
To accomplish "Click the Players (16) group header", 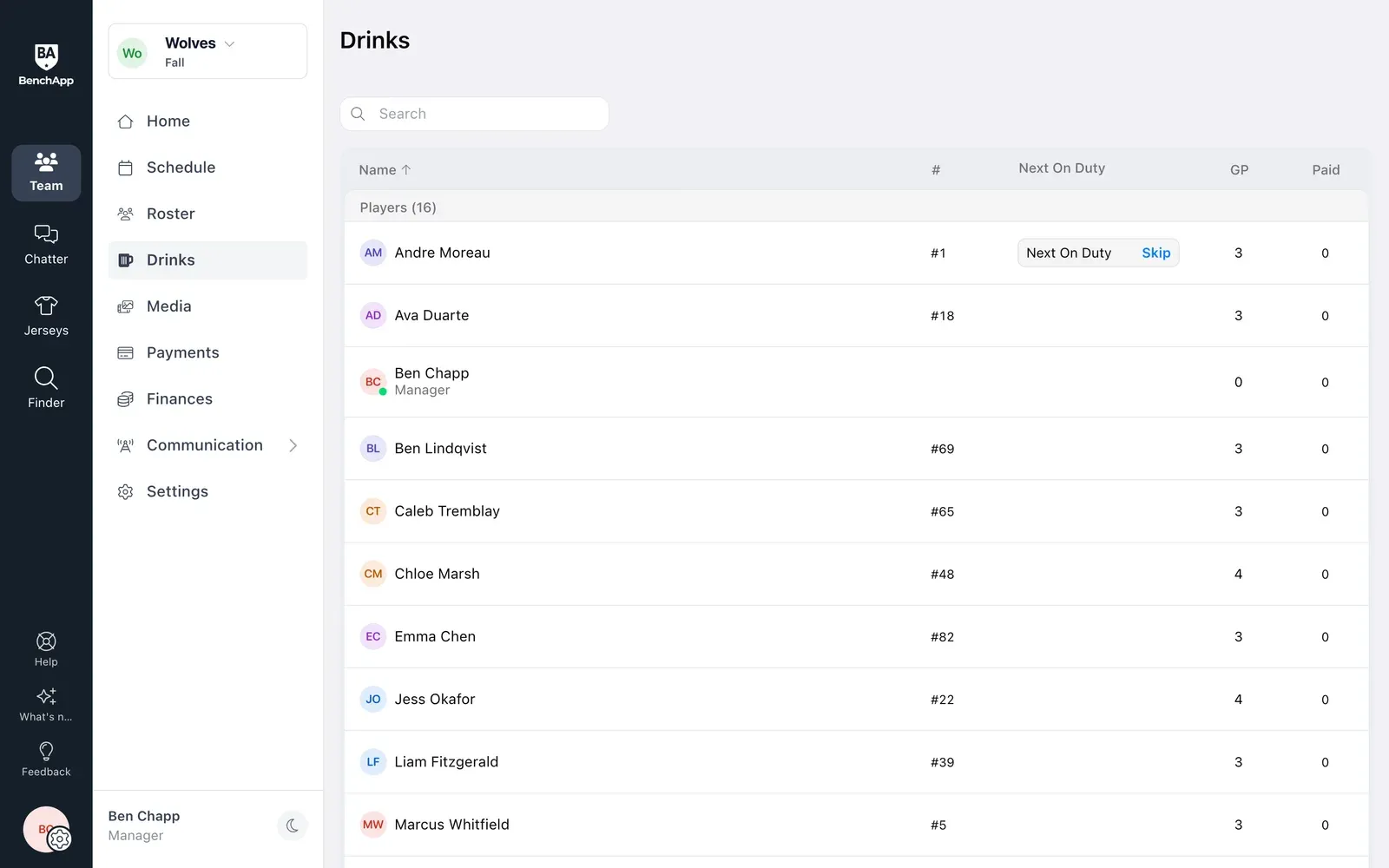I will [x=856, y=207].
